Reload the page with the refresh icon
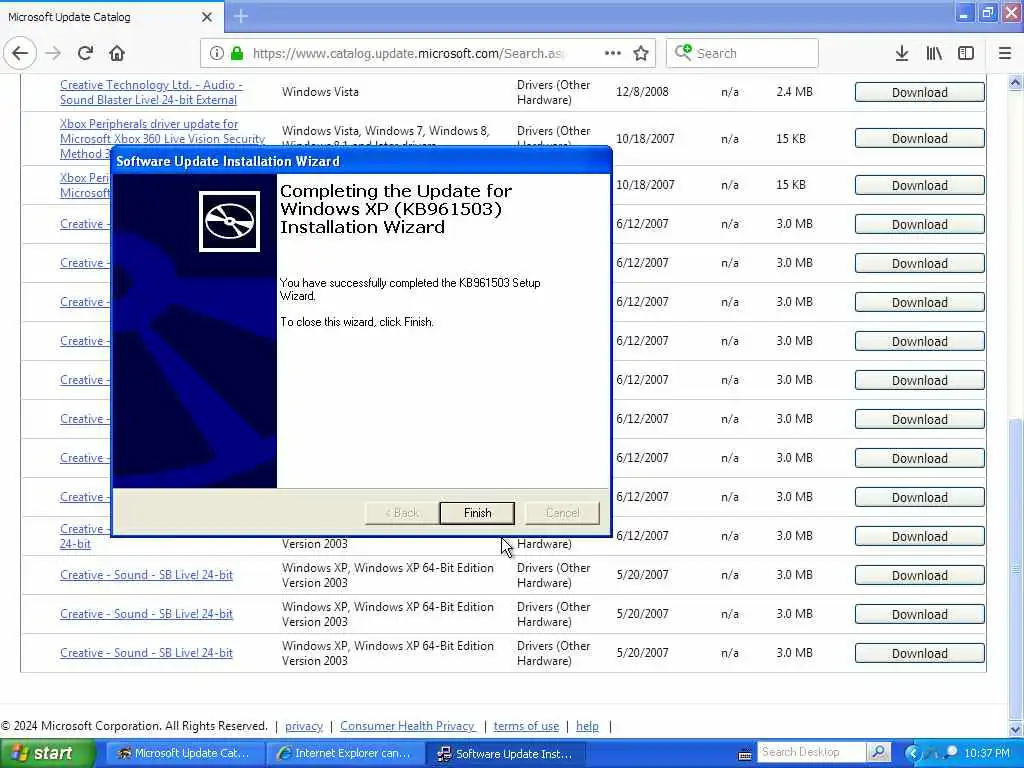This screenshot has width=1024, height=768. tap(85, 54)
